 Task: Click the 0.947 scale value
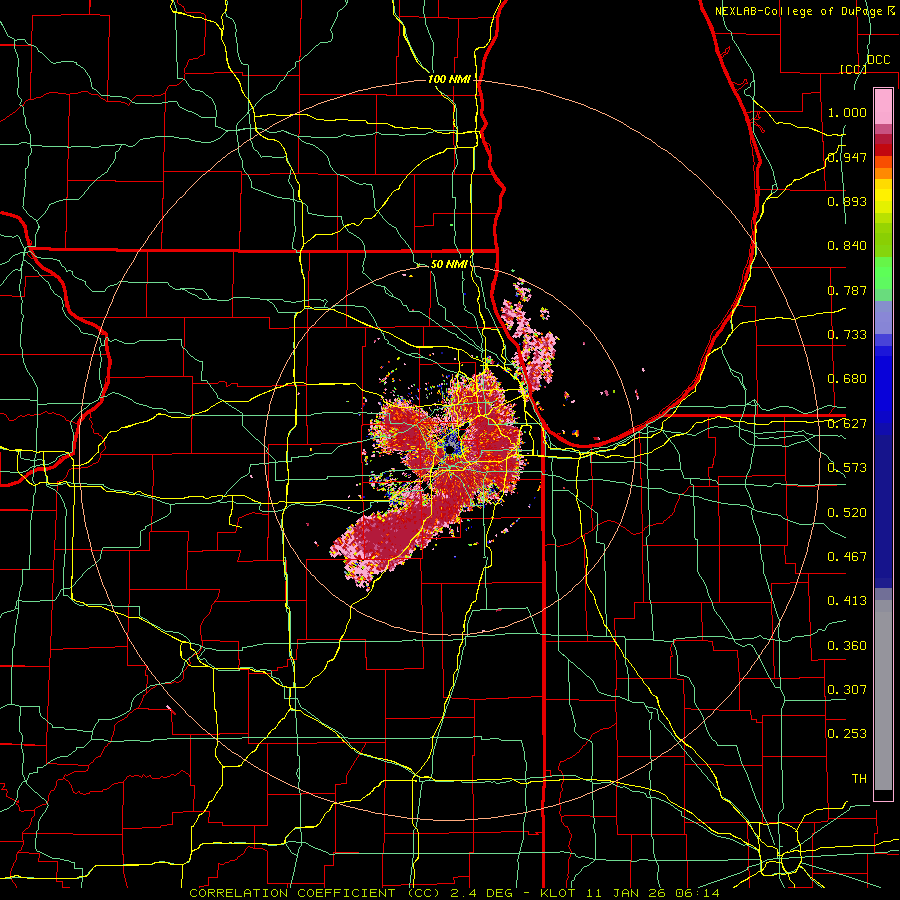[x=847, y=157]
